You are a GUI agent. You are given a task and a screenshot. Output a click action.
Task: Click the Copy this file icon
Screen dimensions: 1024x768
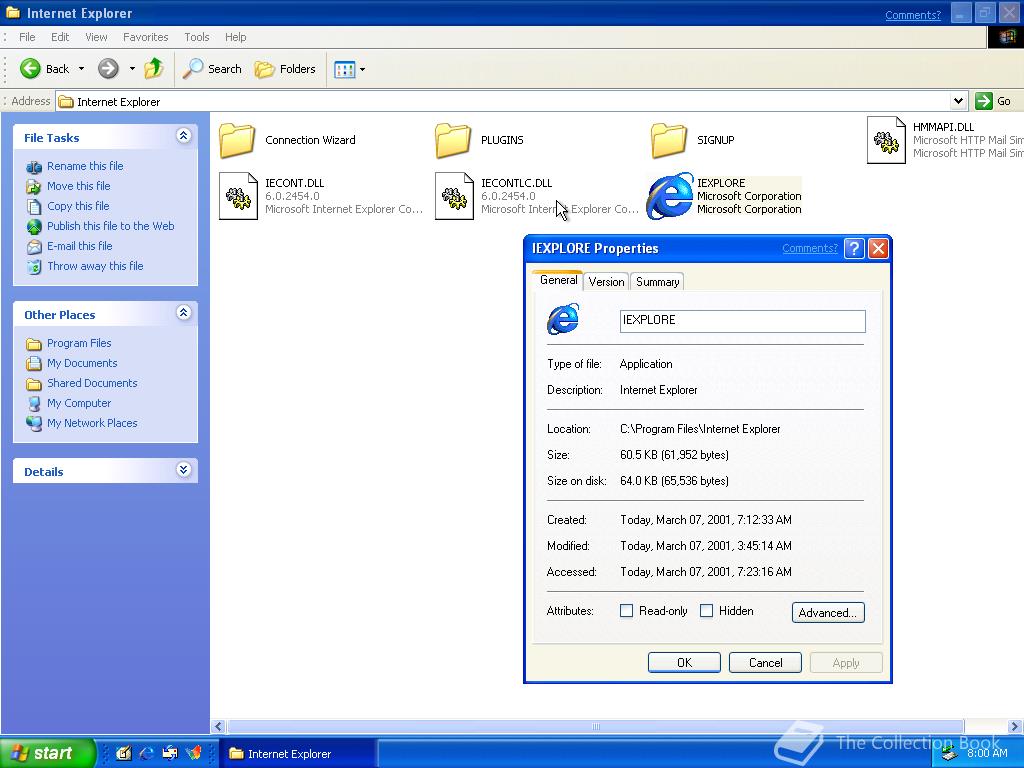point(34,207)
